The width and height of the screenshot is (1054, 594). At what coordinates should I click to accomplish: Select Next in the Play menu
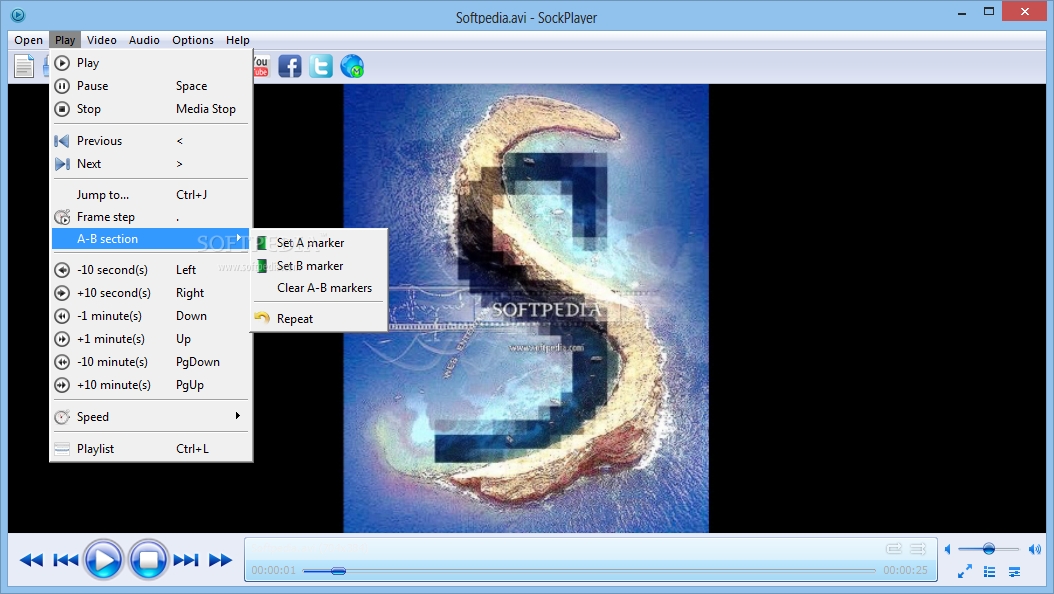[x=151, y=164]
